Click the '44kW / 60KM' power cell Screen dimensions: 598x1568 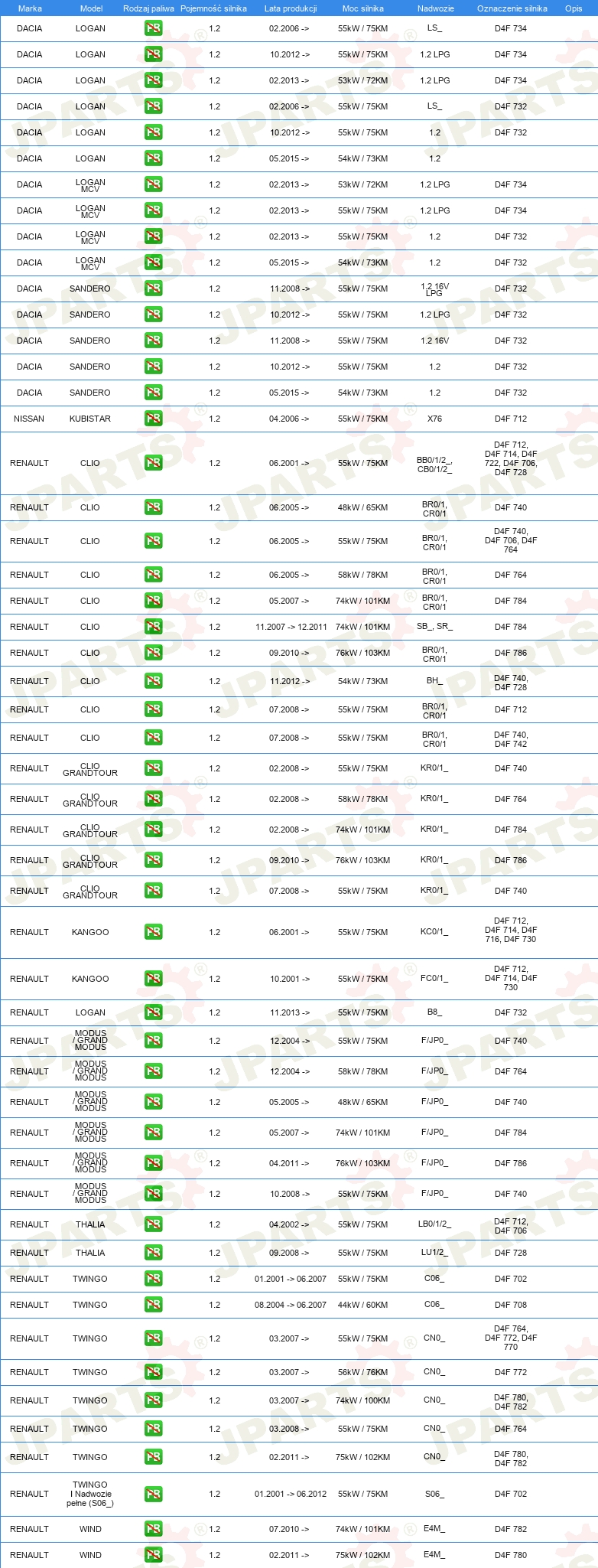[363, 1305]
